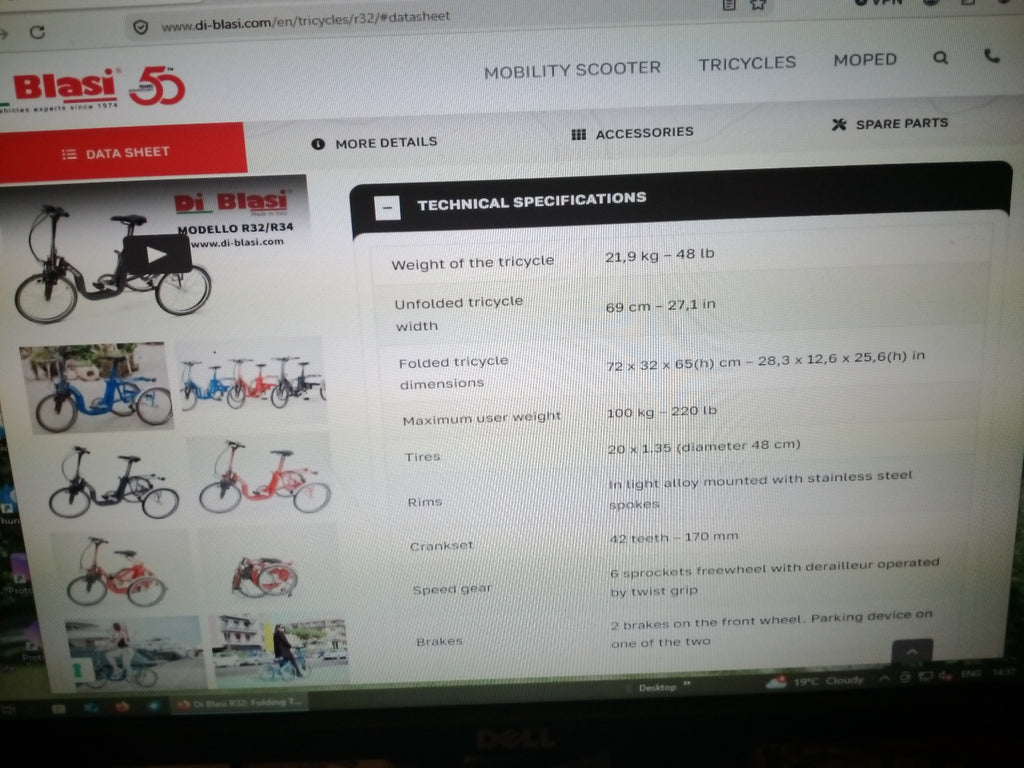Open woman riding by boats thumbnail

click(x=134, y=654)
